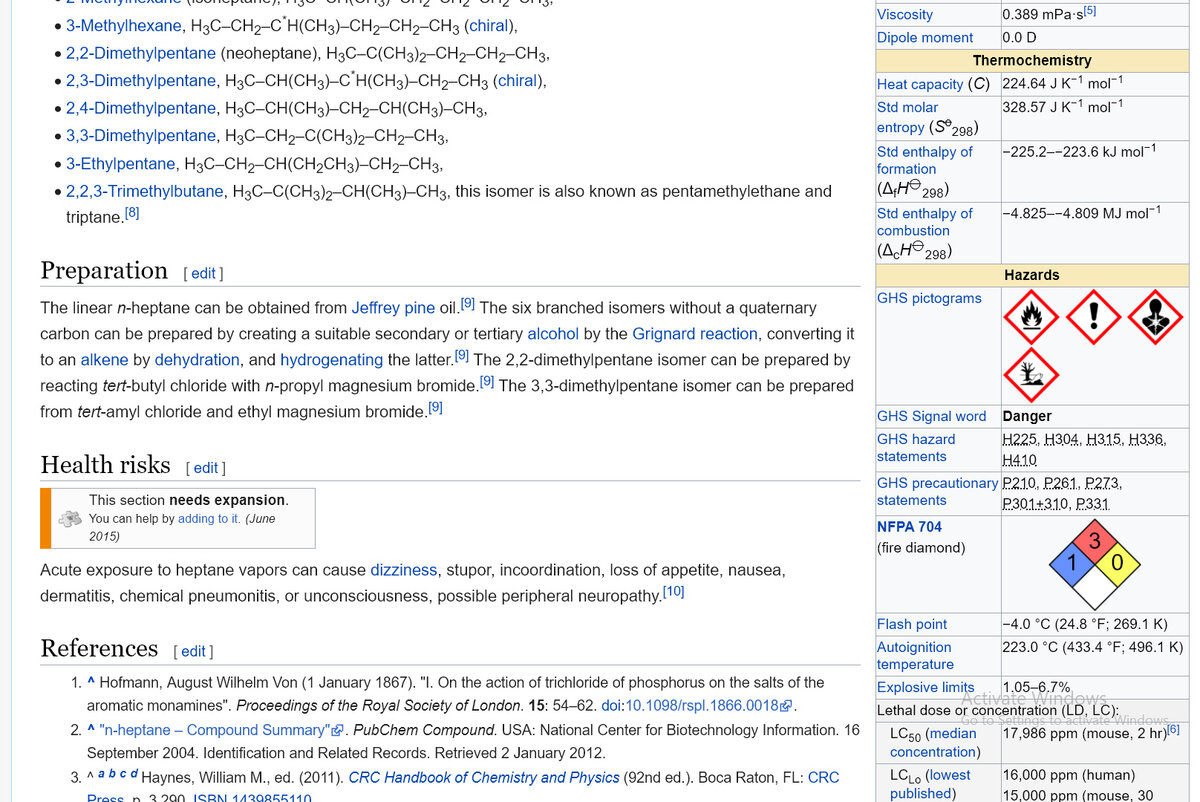The height and width of the screenshot is (802, 1200).
Task: Follow the chiral link after 3-Methylhexane
Action: (490, 25)
